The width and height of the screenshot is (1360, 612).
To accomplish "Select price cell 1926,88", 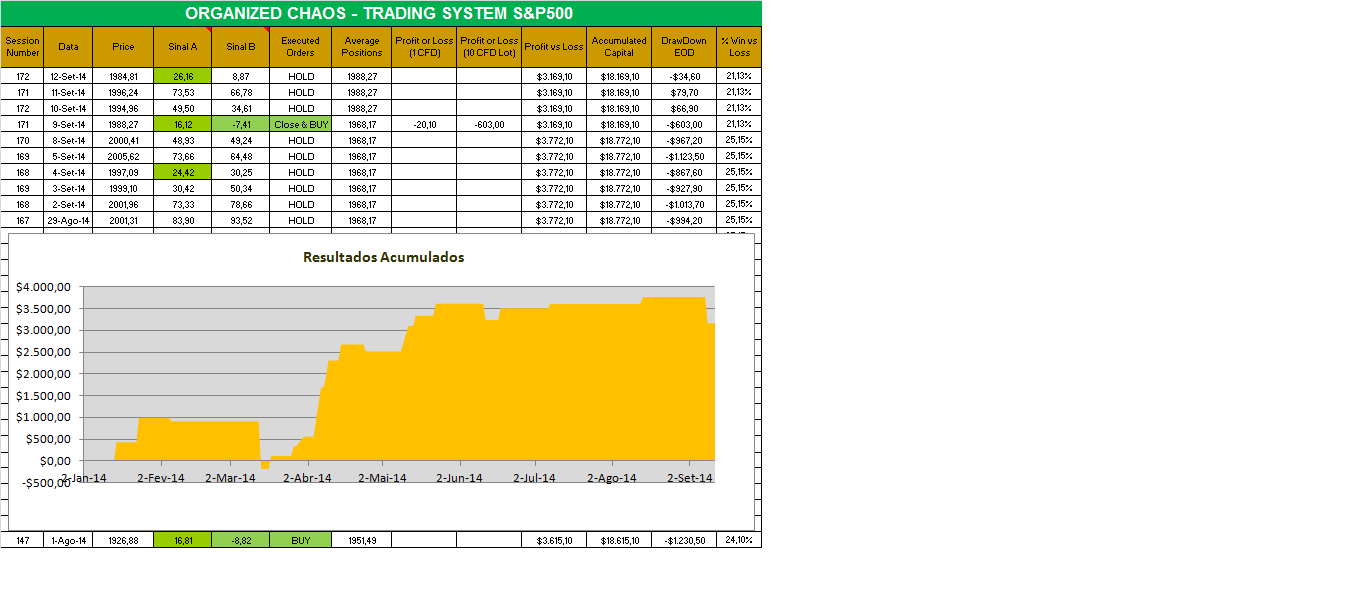I will click(x=123, y=540).
